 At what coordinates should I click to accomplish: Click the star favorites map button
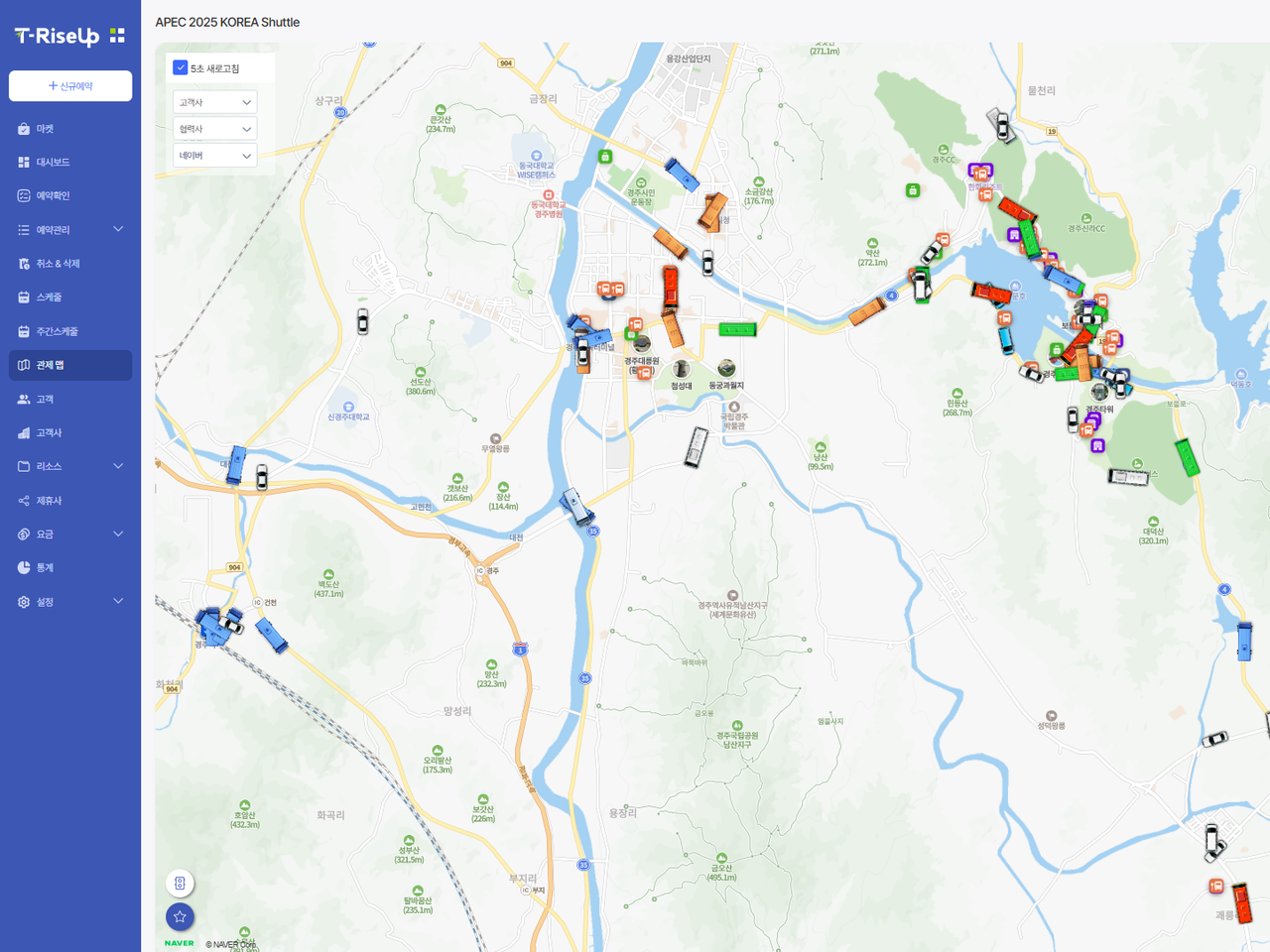(x=180, y=916)
